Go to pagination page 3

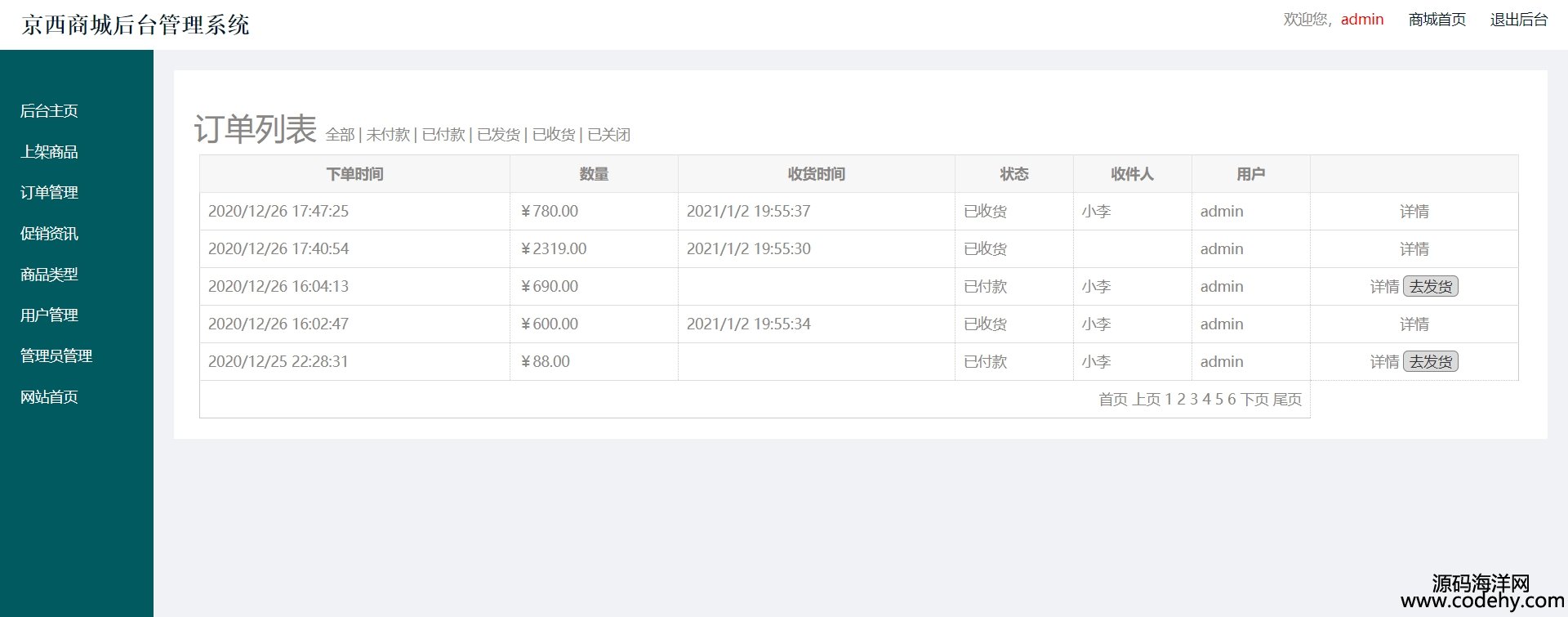click(1194, 400)
